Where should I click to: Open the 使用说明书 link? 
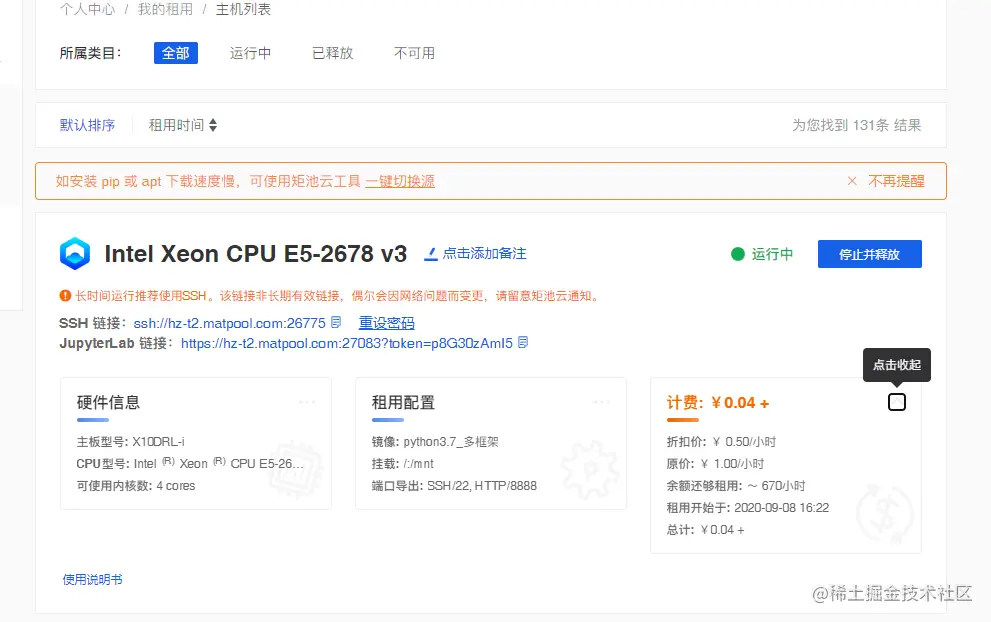pos(92,580)
